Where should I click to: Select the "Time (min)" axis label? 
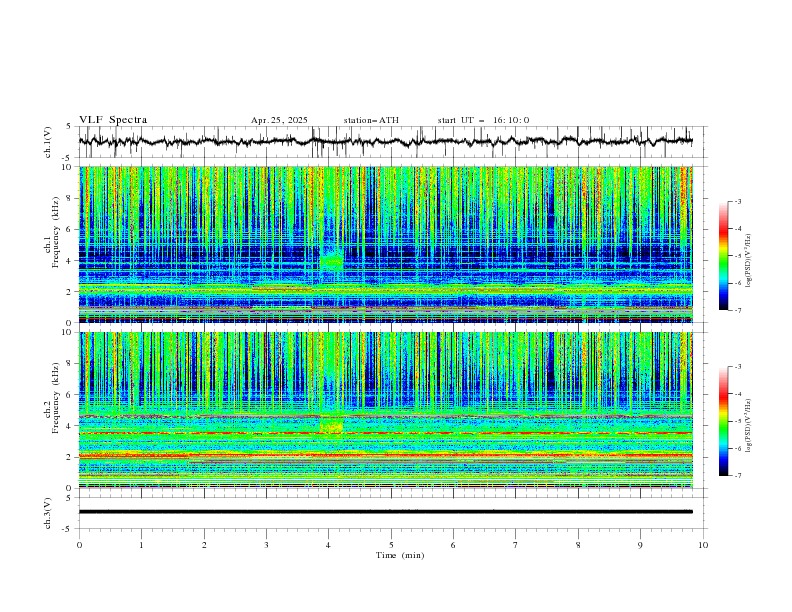click(x=400, y=555)
